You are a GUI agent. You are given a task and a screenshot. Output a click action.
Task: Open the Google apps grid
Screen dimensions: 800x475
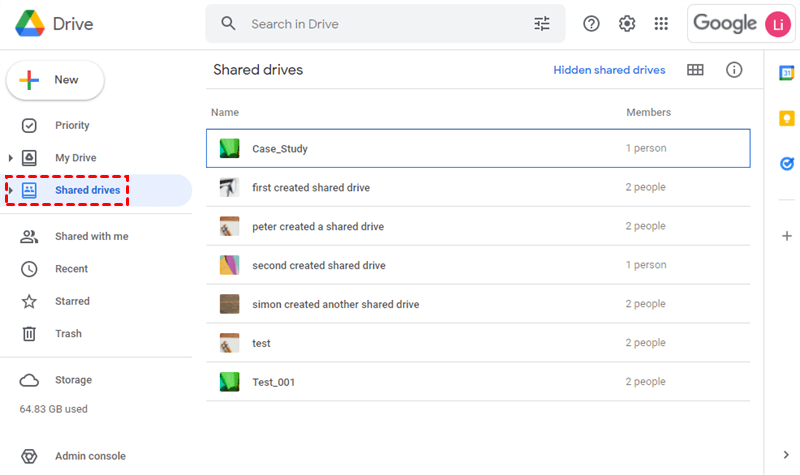point(661,24)
